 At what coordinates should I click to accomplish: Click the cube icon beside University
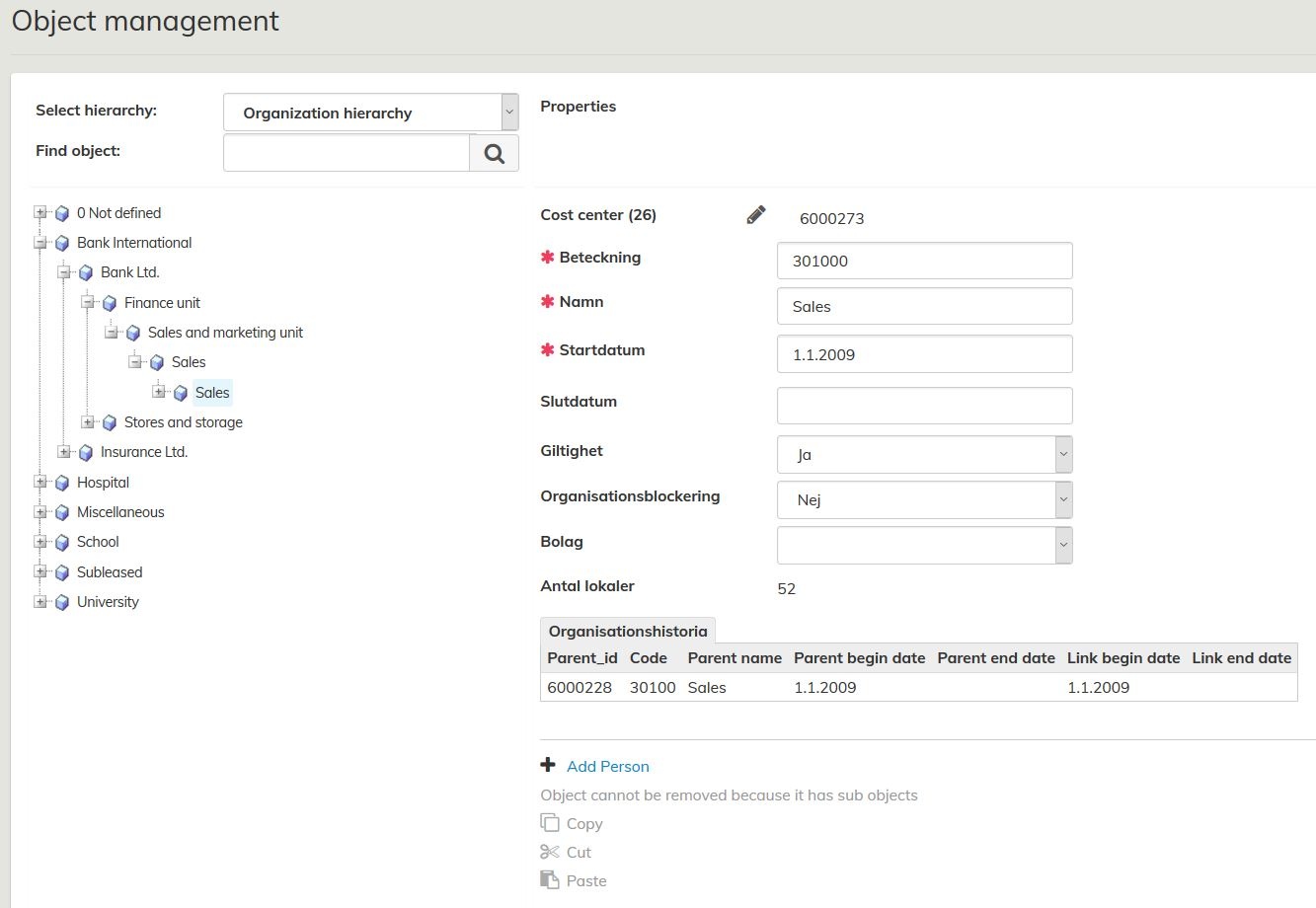coord(62,602)
